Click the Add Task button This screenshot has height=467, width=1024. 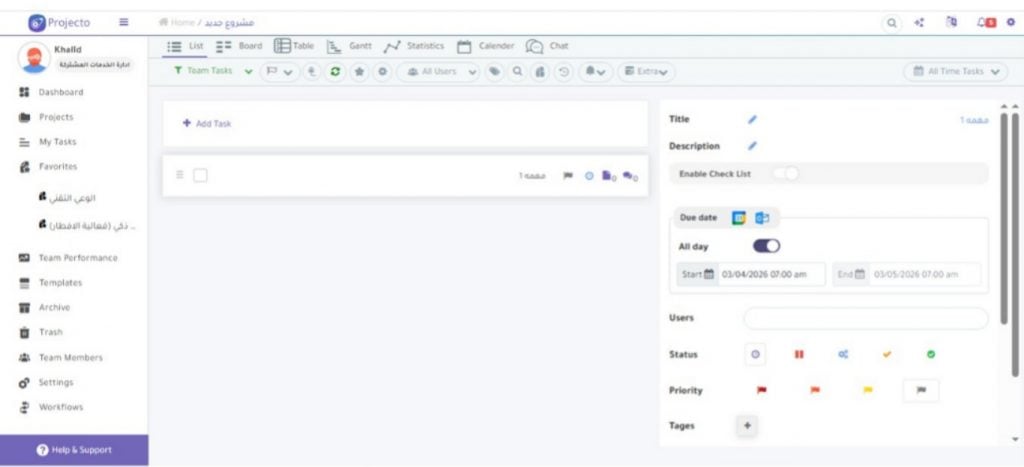point(207,124)
